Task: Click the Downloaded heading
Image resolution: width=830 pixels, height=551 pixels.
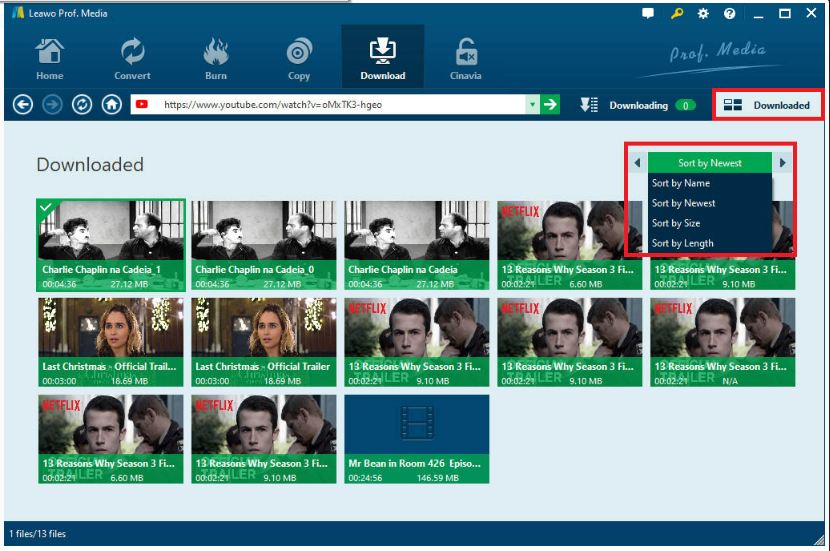Action: coord(90,165)
